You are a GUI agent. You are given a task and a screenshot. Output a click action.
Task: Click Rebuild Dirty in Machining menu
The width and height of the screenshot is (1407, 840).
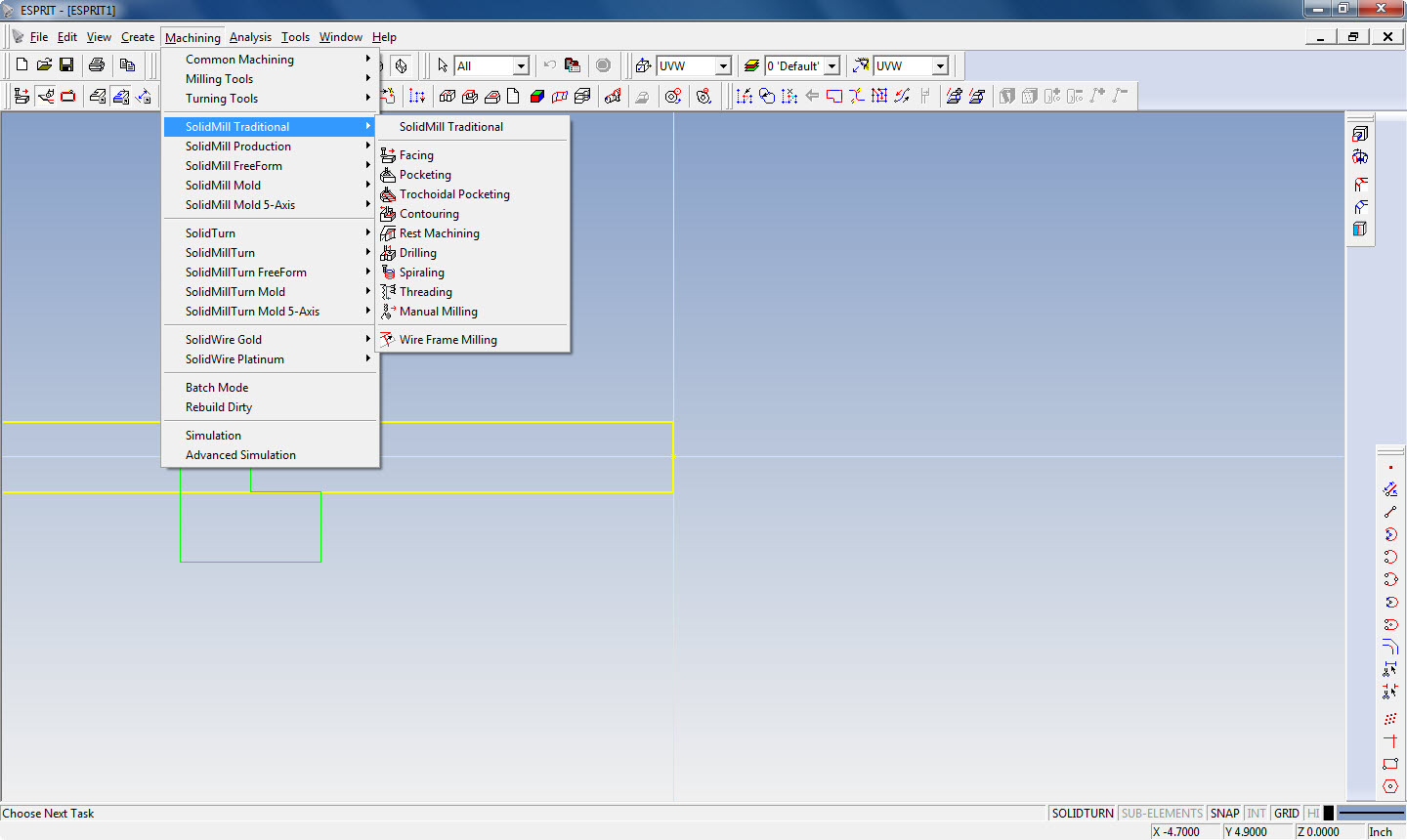(271, 407)
